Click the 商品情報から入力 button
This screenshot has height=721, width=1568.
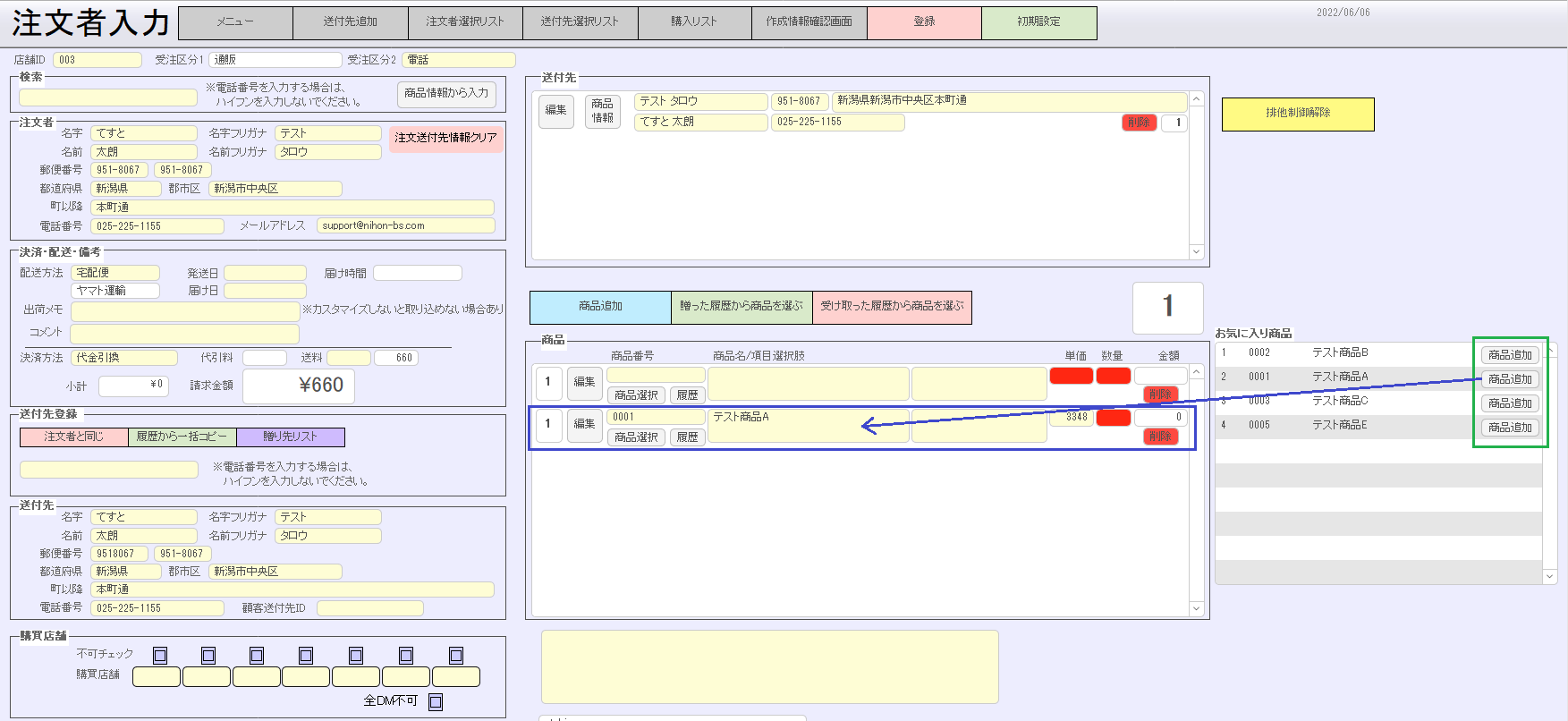click(x=446, y=93)
